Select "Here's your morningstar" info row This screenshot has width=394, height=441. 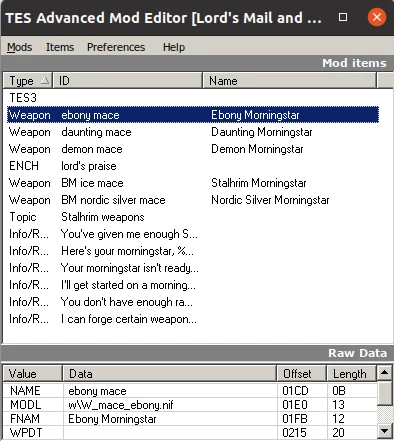point(193,251)
